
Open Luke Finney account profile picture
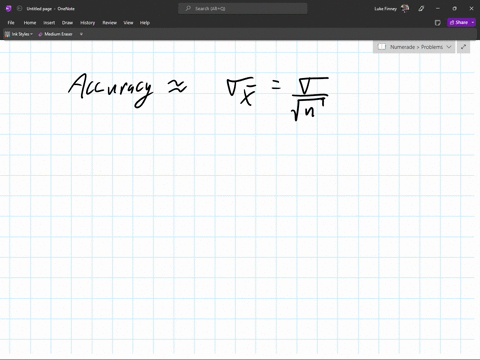[405, 9]
